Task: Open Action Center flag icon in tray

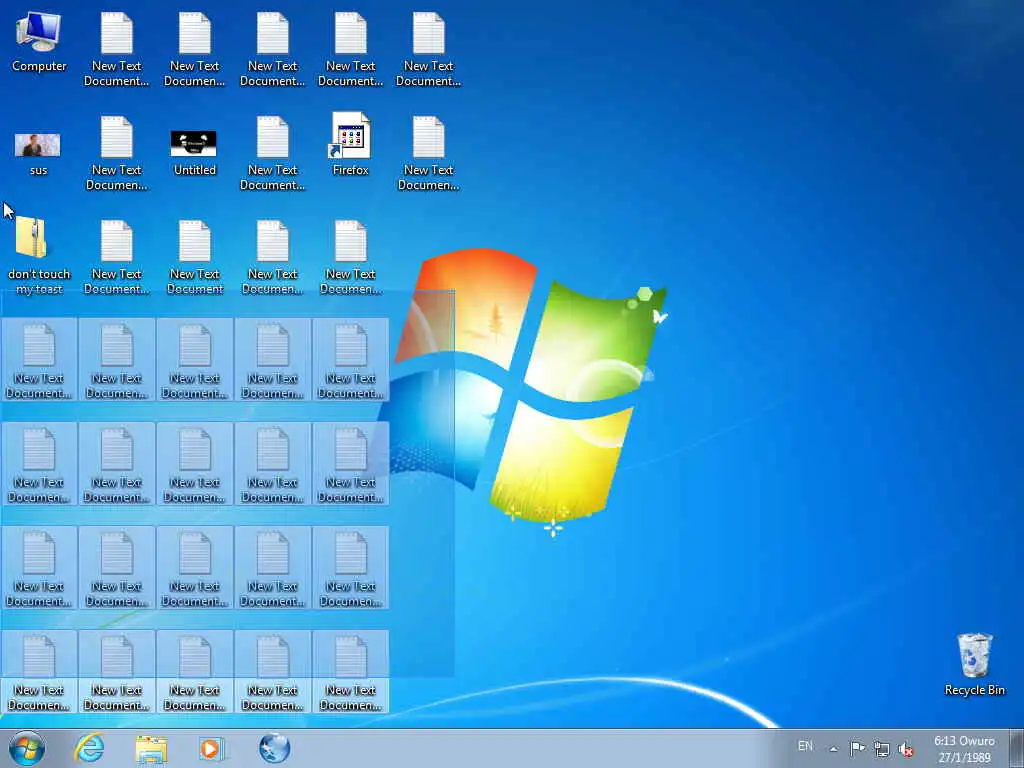Action: click(x=857, y=748)
